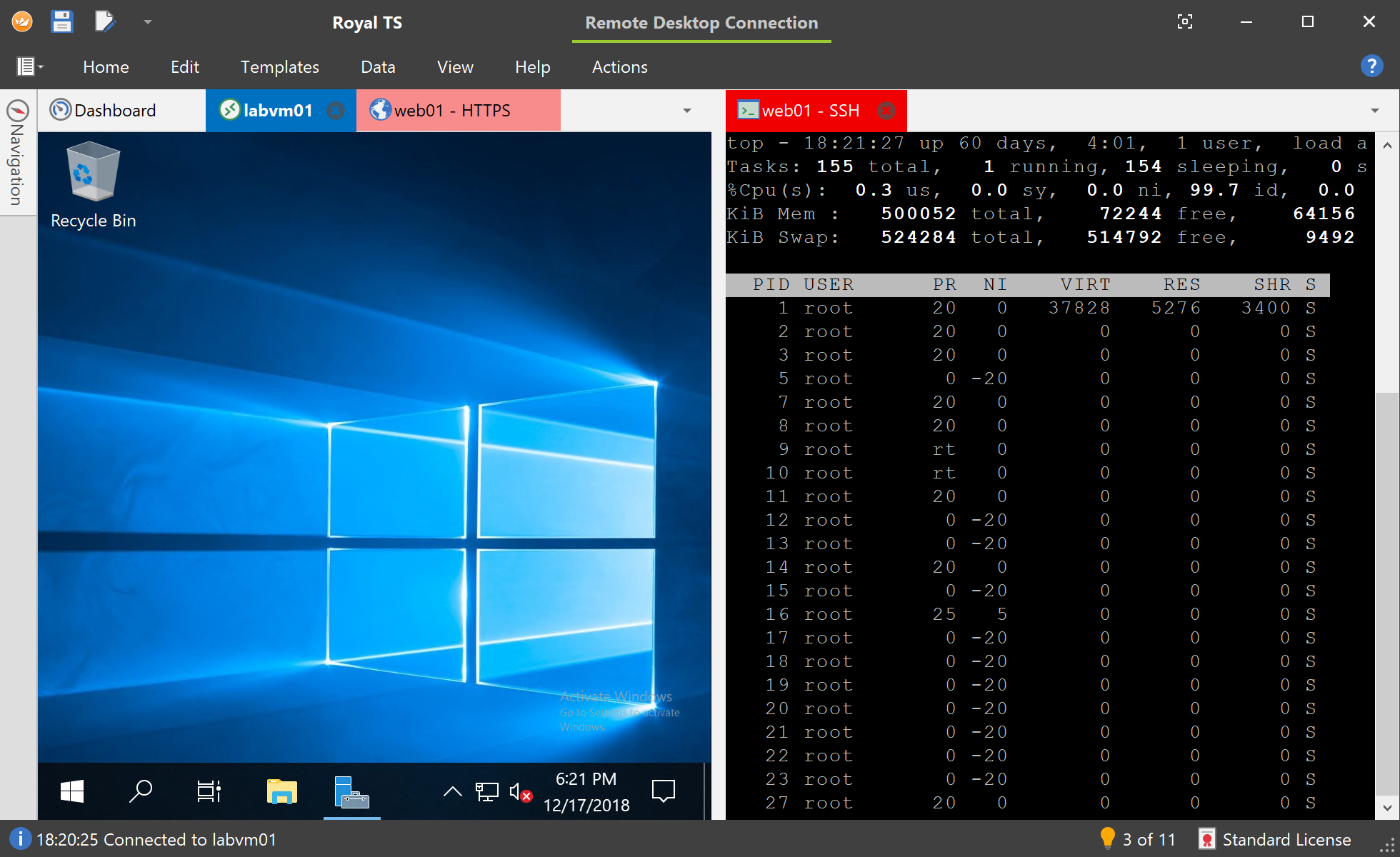Screen dimensions: 1400x857
Task: Click the Save icon in title bar
Action: [62, 22]
